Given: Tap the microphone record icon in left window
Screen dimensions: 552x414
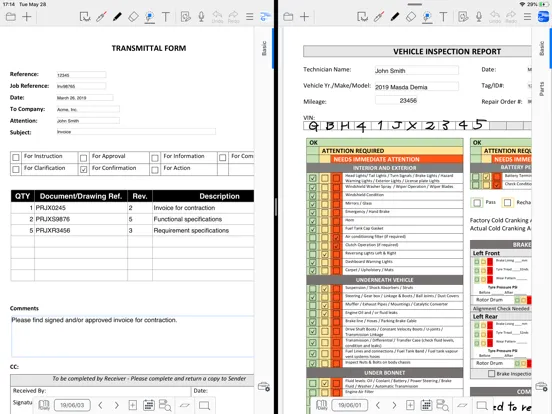Looking at the screenshot, I should click(x=201, y=17).
